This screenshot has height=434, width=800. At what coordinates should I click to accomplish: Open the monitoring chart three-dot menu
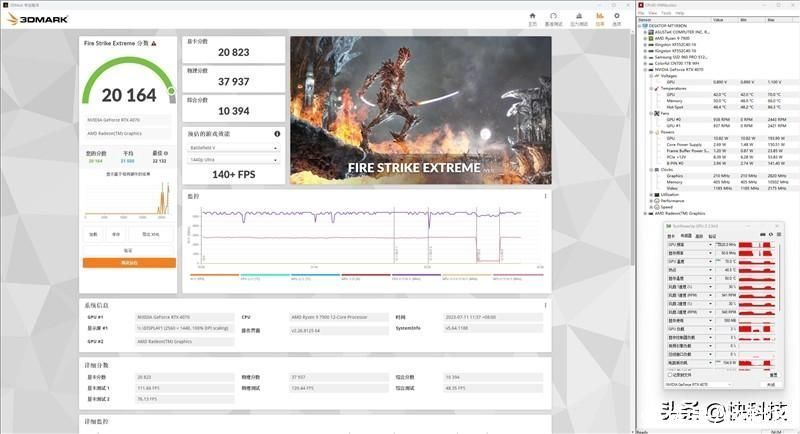pyautogui.click(x=545, y=196)
